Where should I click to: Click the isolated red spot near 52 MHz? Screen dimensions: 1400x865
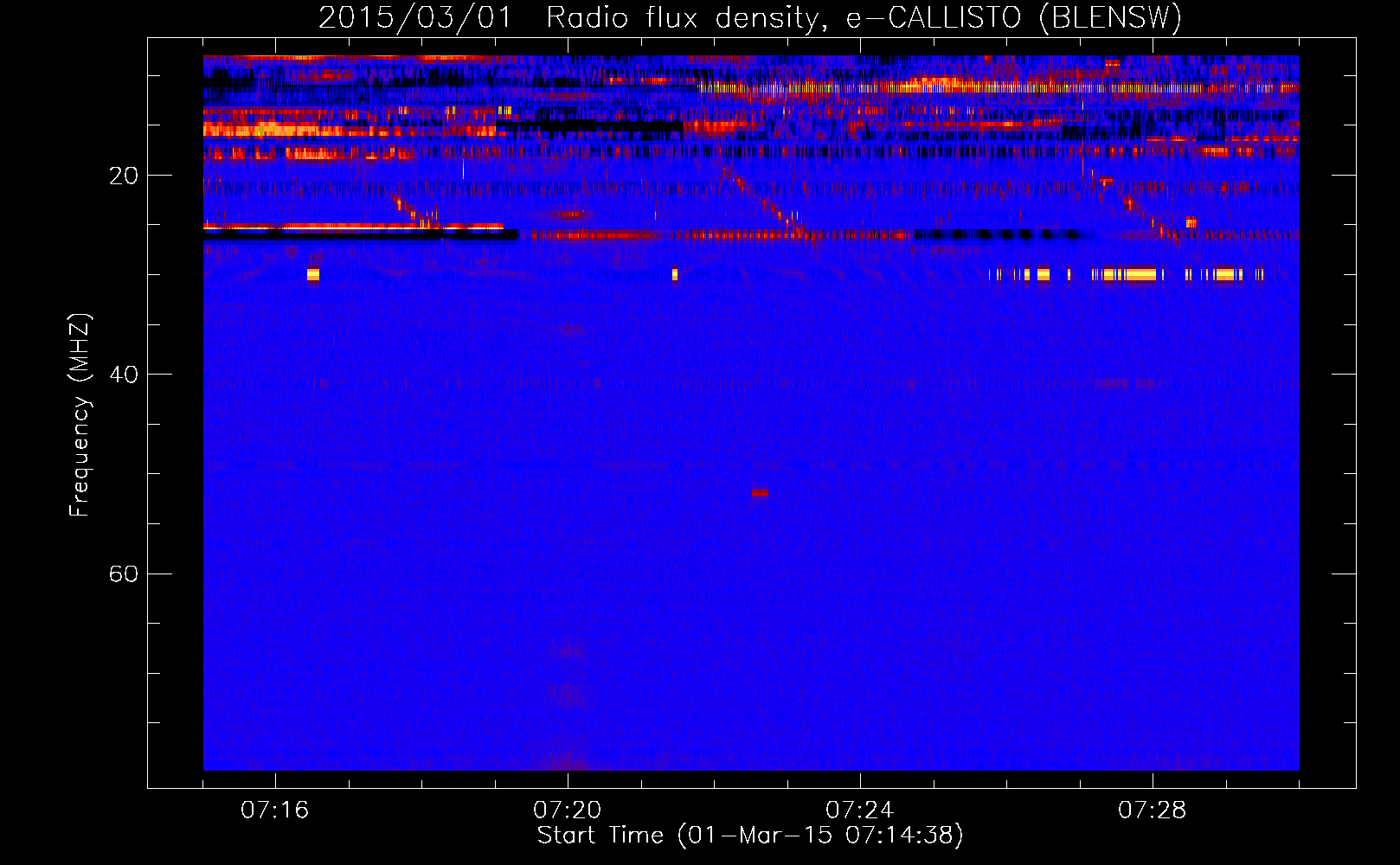pyautogui.click(x=760, y=493)
